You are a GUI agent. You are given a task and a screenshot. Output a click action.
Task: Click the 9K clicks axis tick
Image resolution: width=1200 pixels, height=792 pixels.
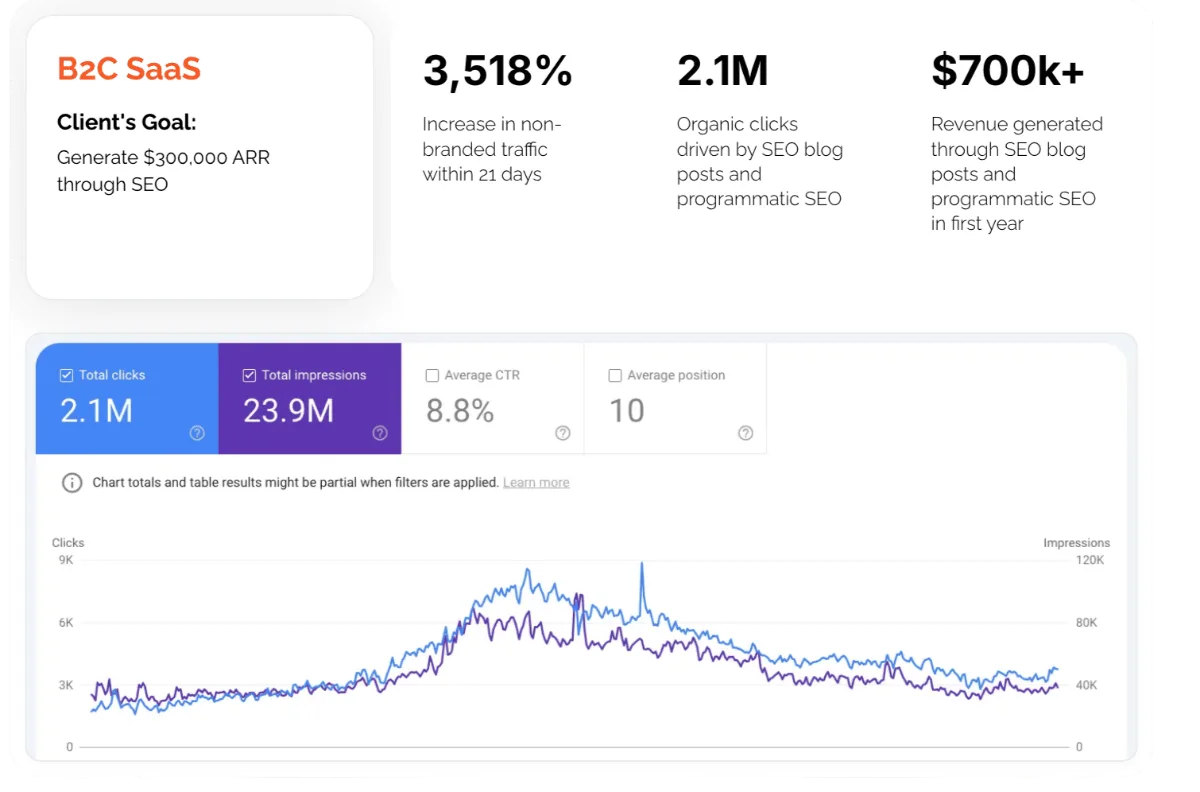pos(66,561)
